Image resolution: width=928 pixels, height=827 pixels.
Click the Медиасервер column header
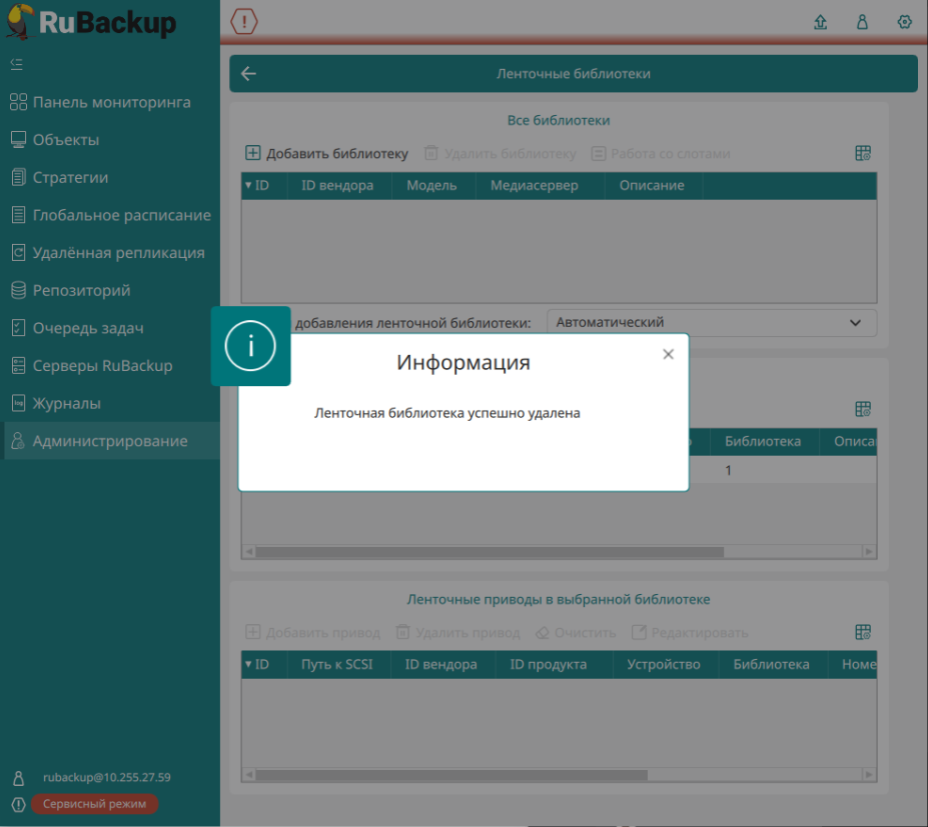click(x=534, y=186)
